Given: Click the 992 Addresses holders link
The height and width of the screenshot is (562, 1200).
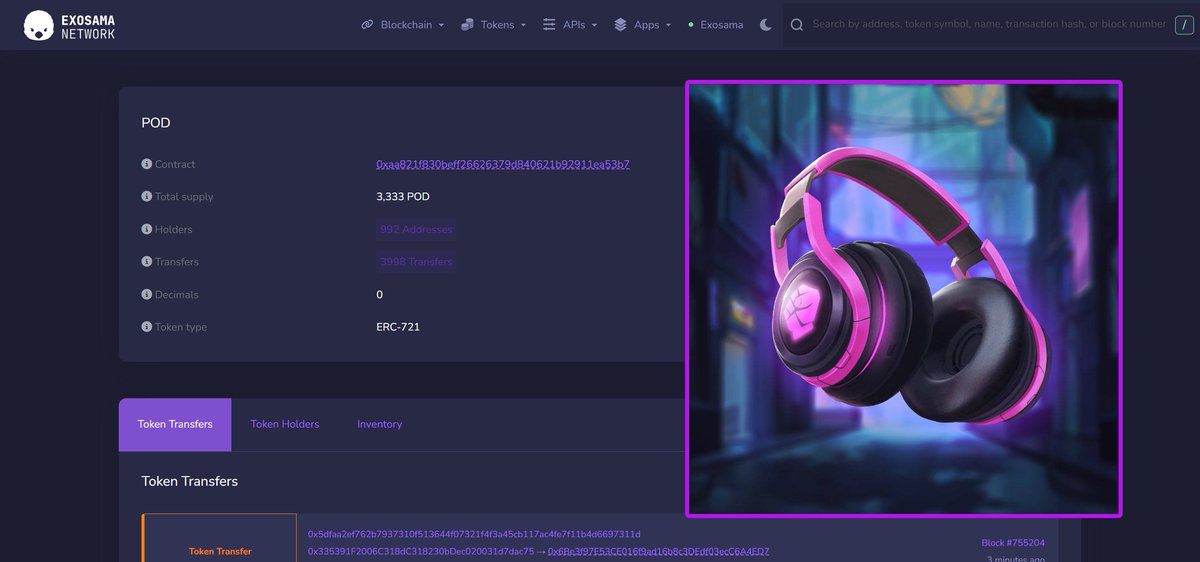Looking at the screenshot, I should [416, 229].
